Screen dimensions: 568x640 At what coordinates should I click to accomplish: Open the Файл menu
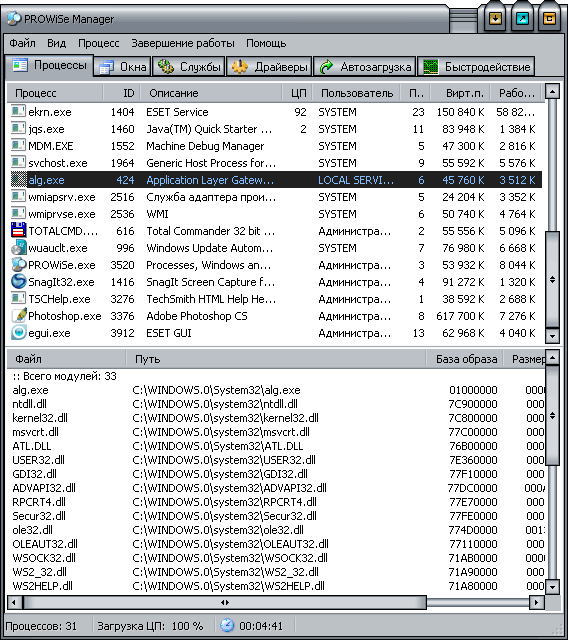(x=22, y=43)
